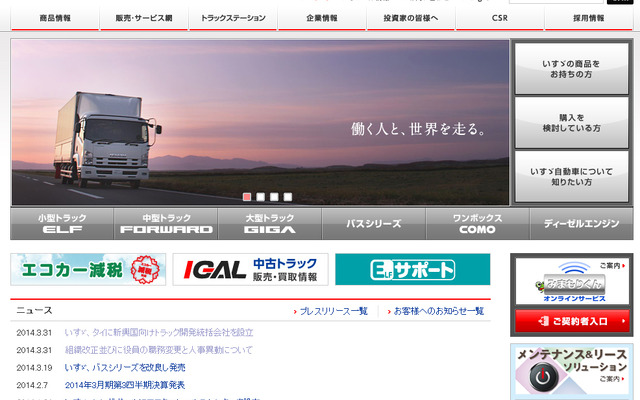Click the hero image with the white truck
This screenshot has width=640, height=400.
click(260, 122)
